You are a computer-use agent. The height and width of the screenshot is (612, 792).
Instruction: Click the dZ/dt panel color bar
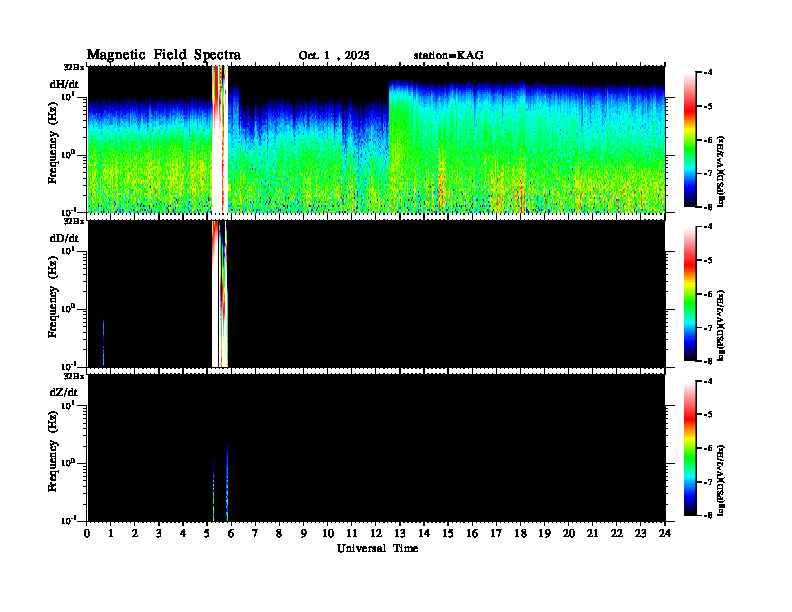point(689,448)
